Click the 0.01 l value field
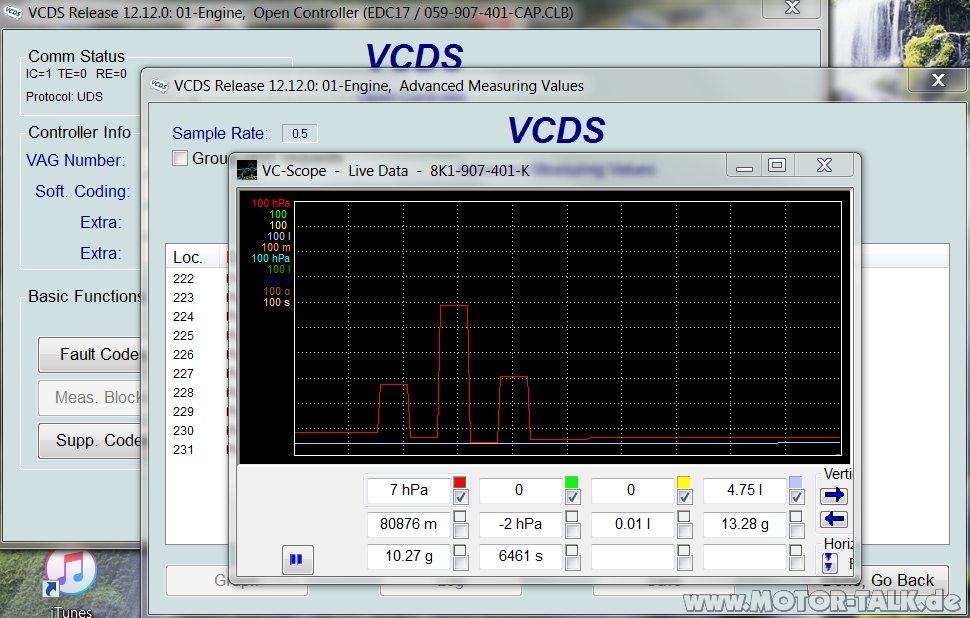The height and width of the screenshot is (618, 970). click(x=632, y=524)
